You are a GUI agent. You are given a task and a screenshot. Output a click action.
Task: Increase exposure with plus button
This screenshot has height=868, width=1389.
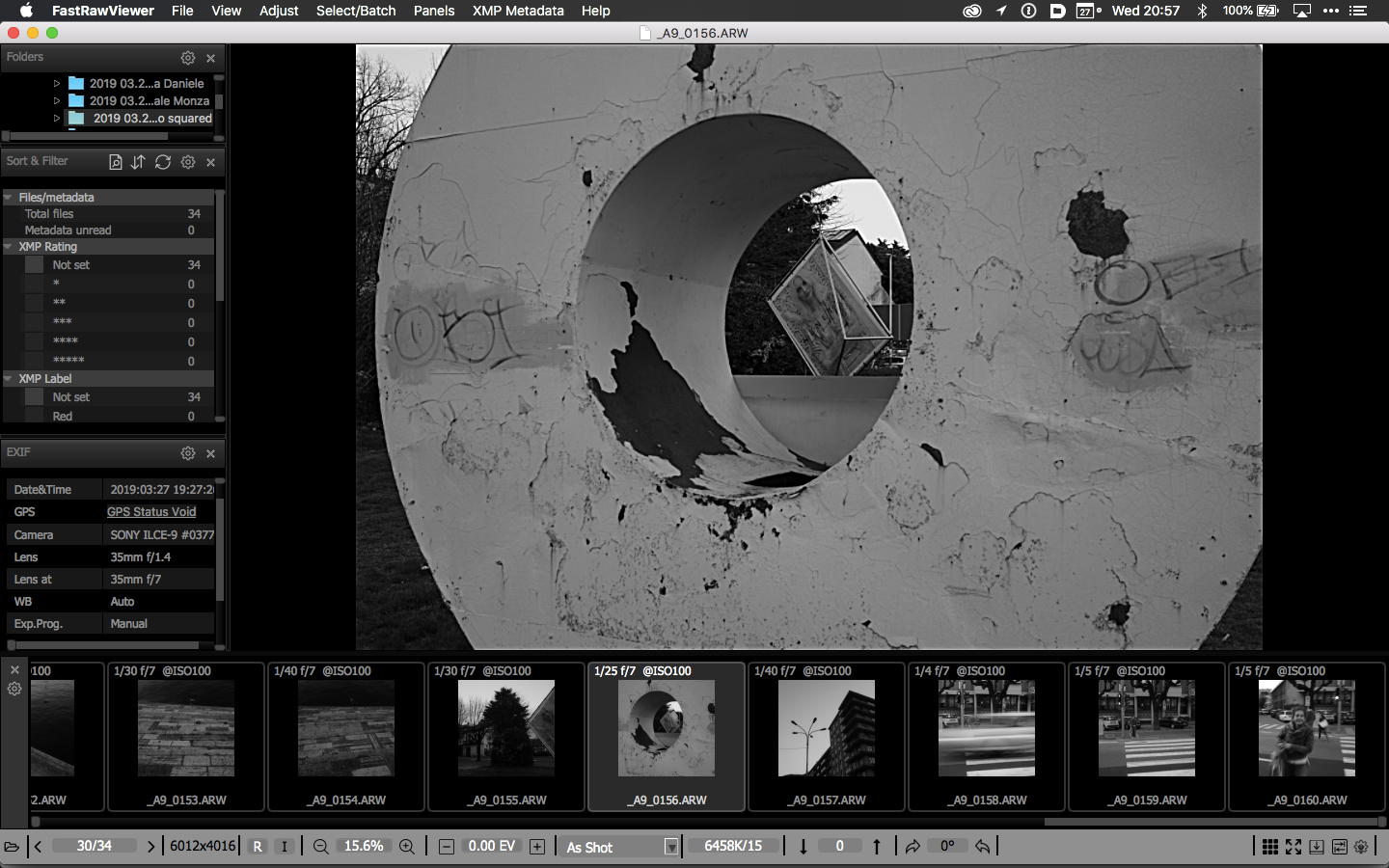[x=537, y=847]
